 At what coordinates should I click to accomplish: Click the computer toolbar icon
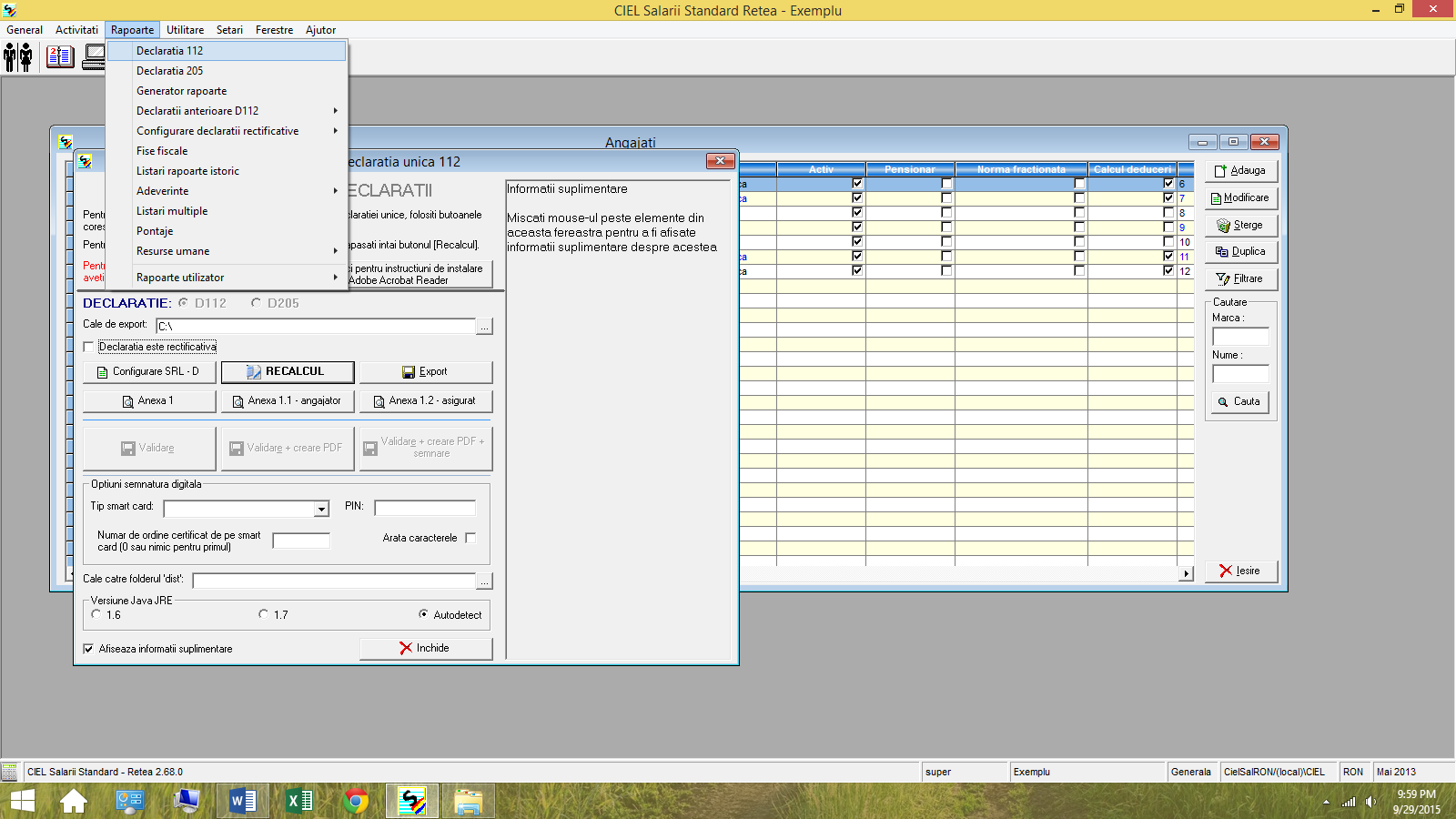(95, 57)
